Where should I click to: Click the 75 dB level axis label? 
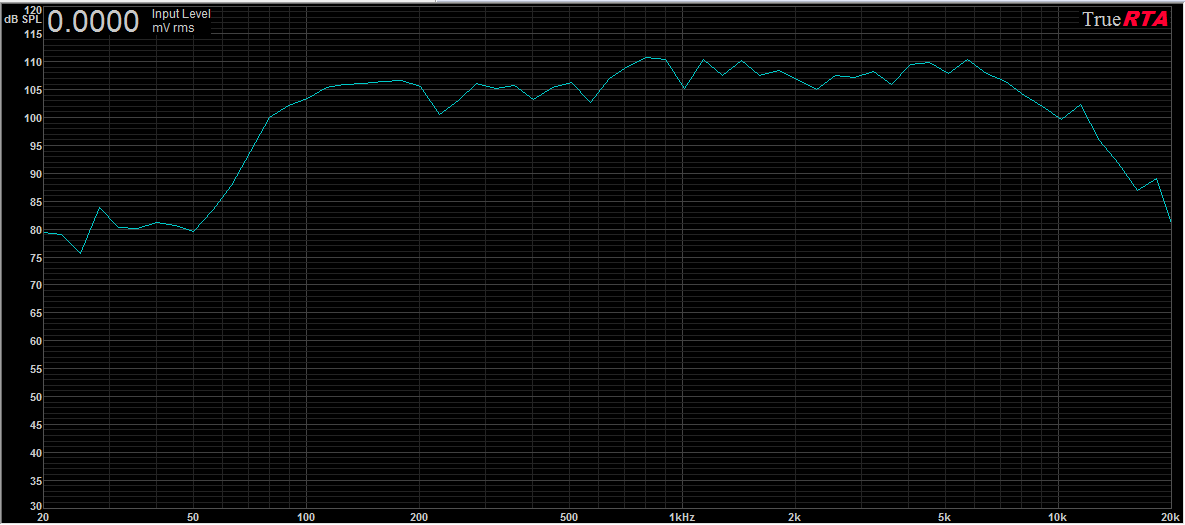[36, 258]
